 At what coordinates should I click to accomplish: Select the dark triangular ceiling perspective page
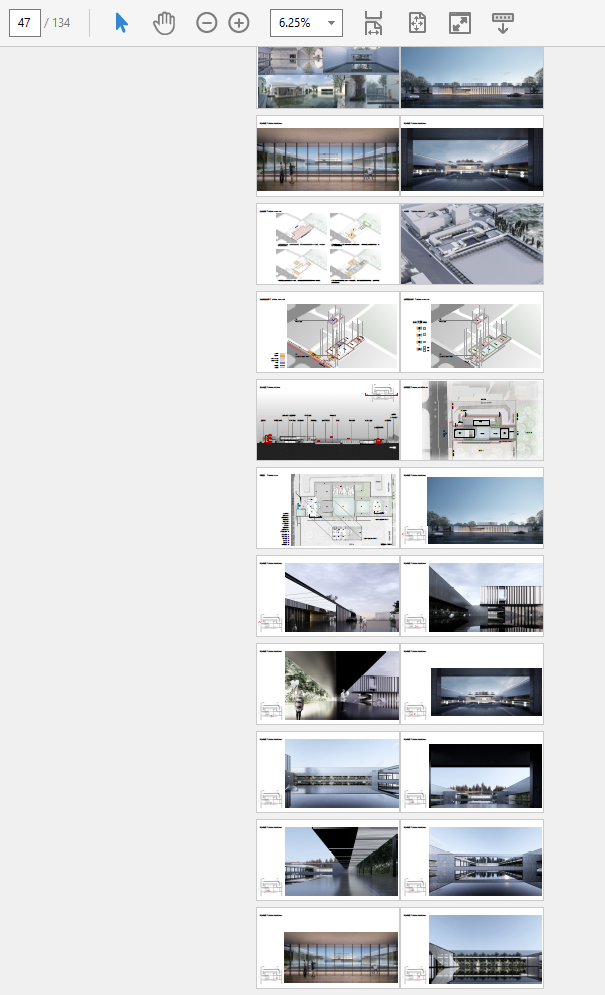coord(328,860)
